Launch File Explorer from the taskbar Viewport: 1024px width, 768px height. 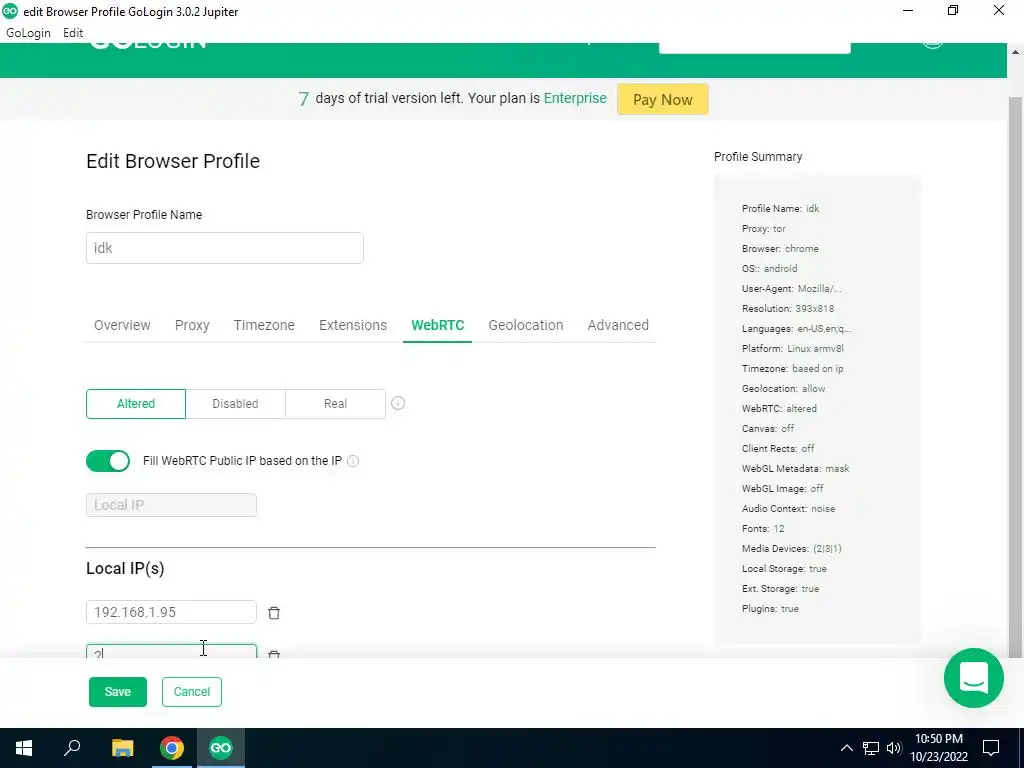pyautogui.click(x=122, y=748)
